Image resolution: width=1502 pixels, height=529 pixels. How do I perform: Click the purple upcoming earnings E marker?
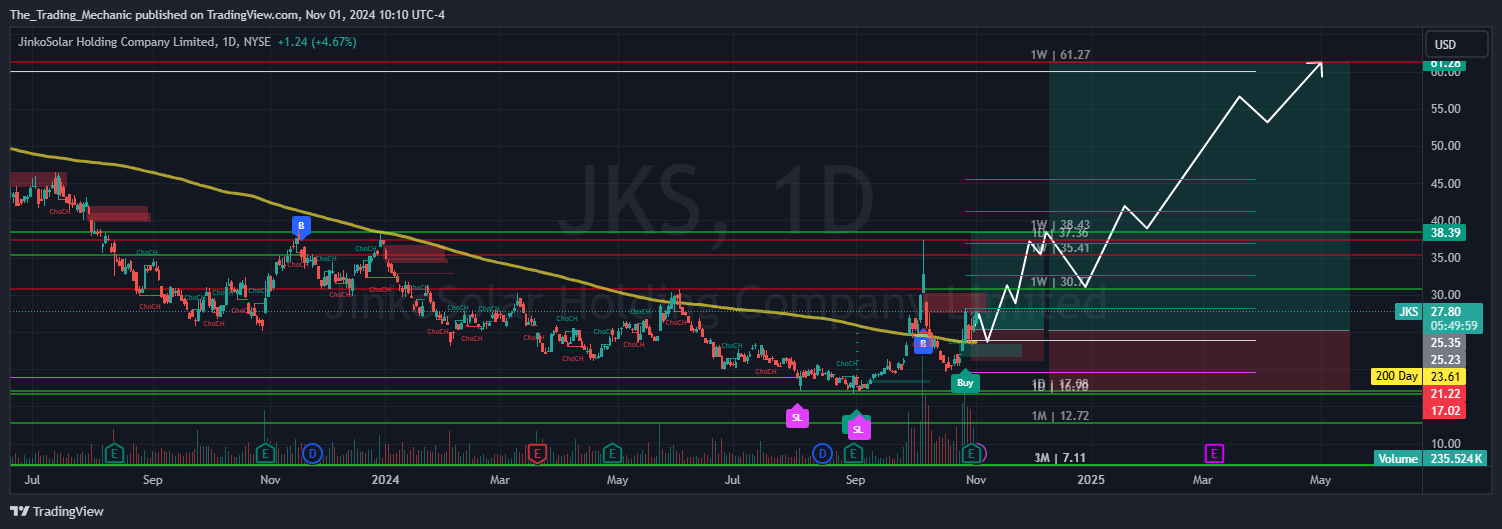click(x=1214, y=454)
